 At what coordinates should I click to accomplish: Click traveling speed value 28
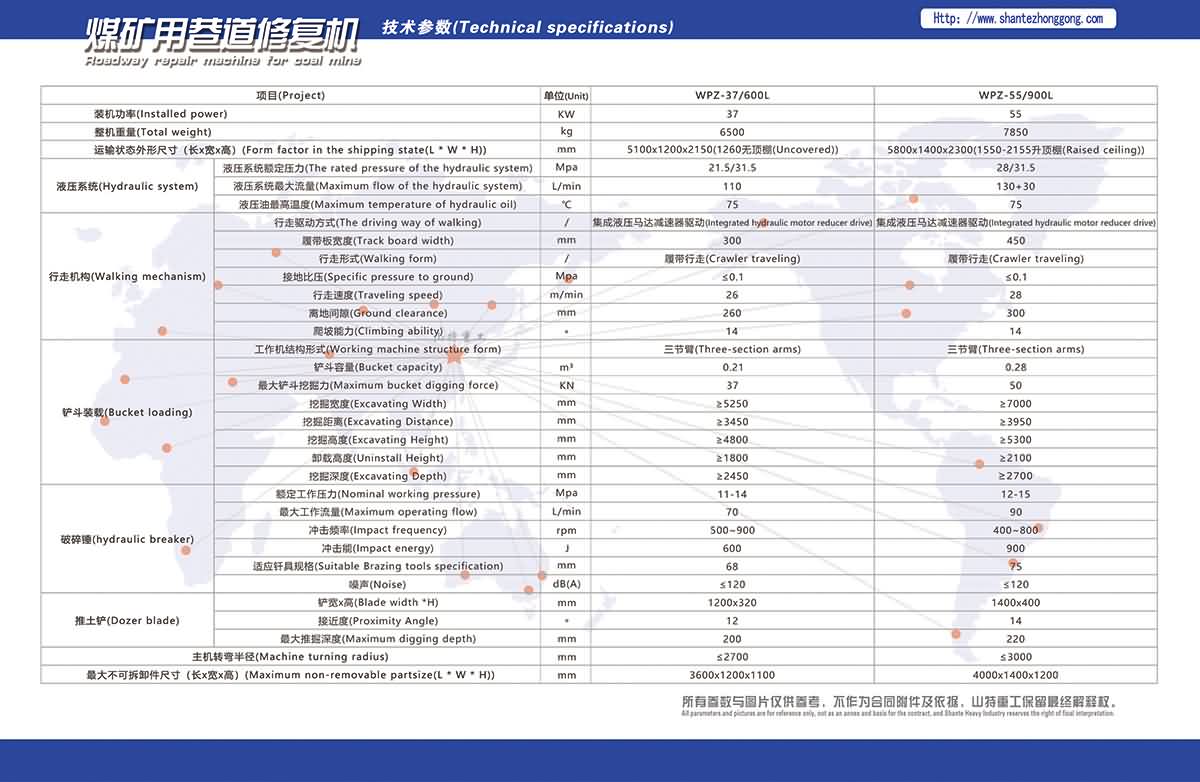click(x=1015, y=295)
